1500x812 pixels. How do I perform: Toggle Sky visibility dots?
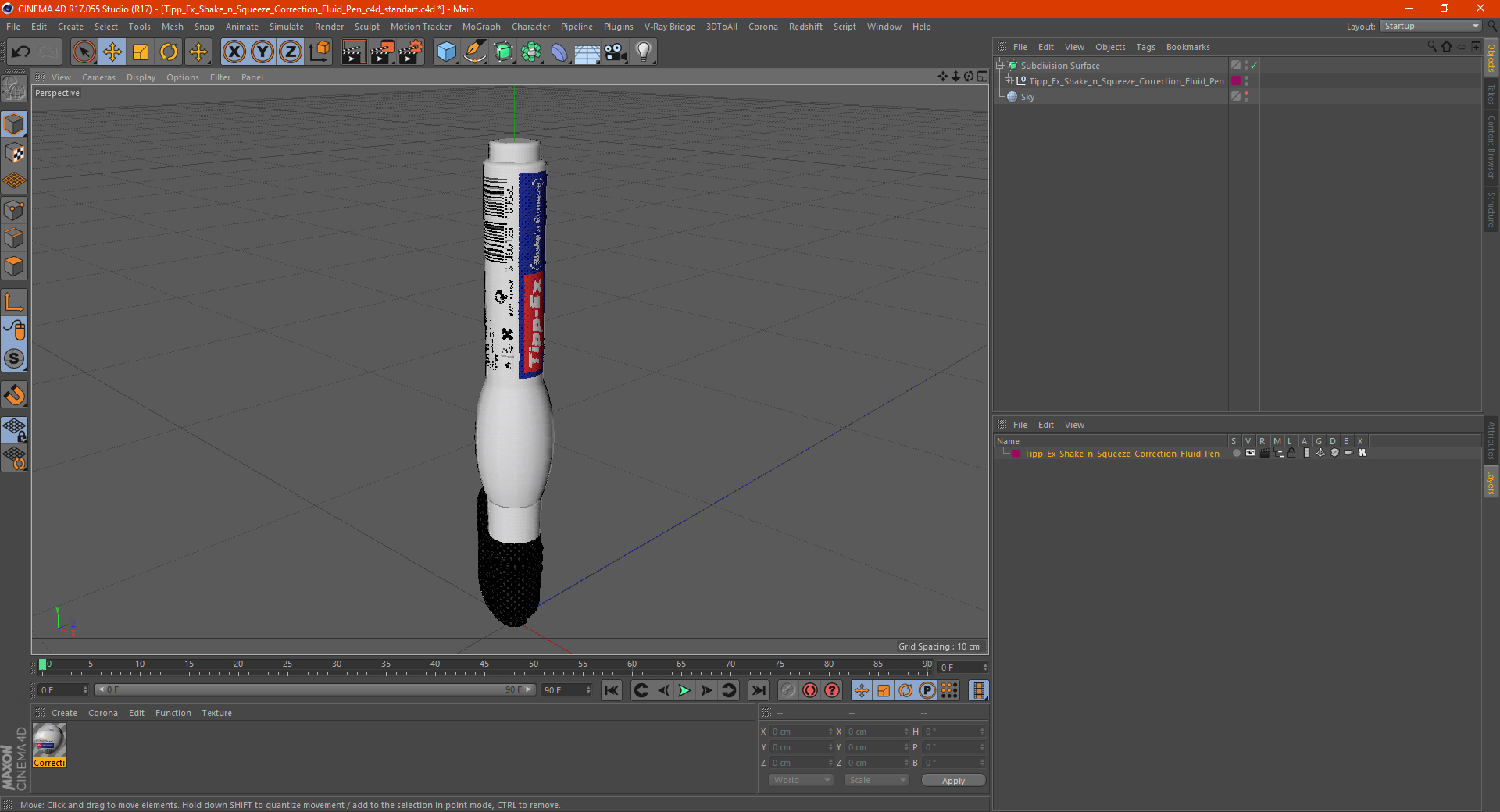click(x=1246, y=97)
